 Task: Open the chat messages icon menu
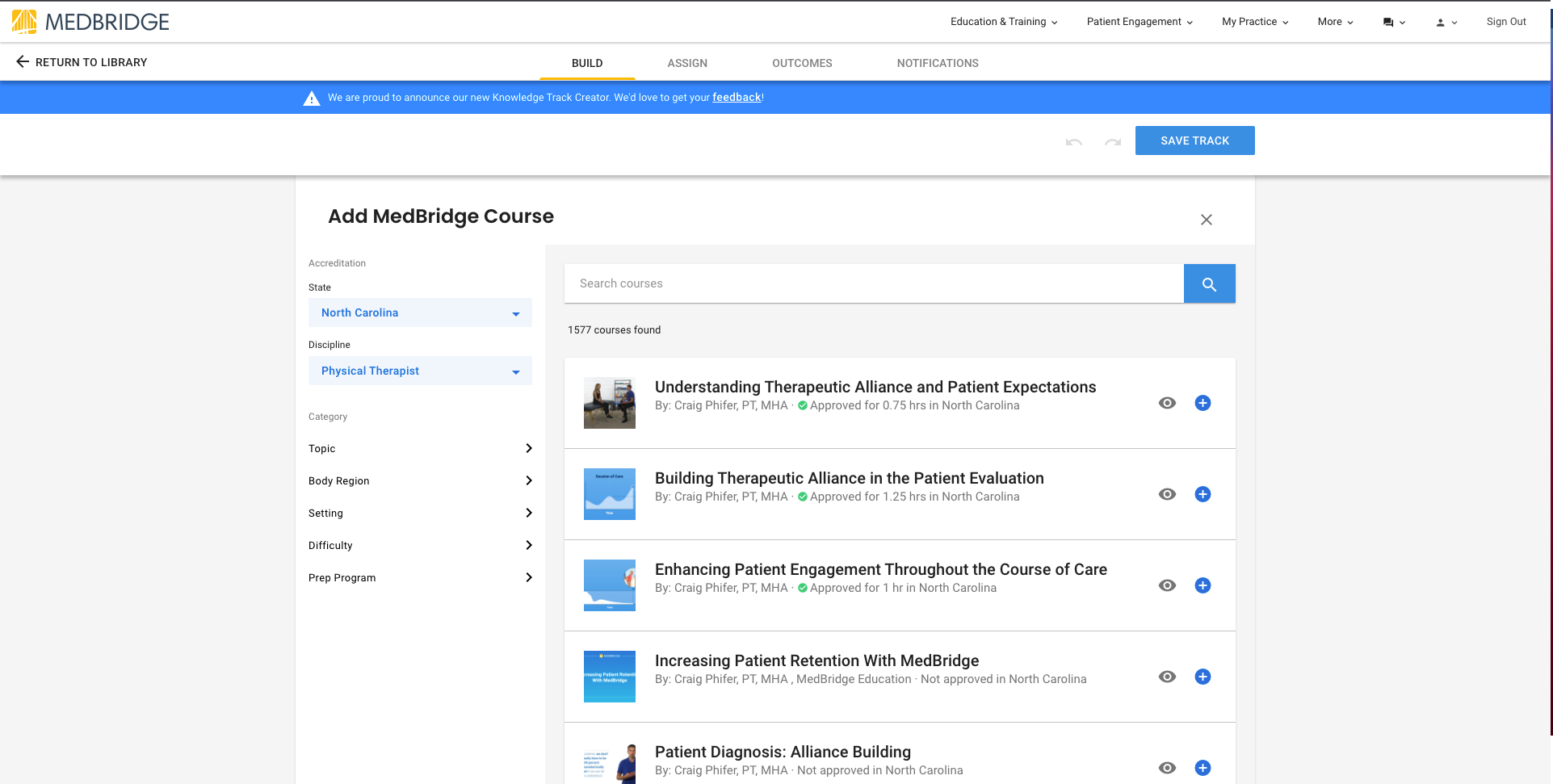tap(1394, 22)
